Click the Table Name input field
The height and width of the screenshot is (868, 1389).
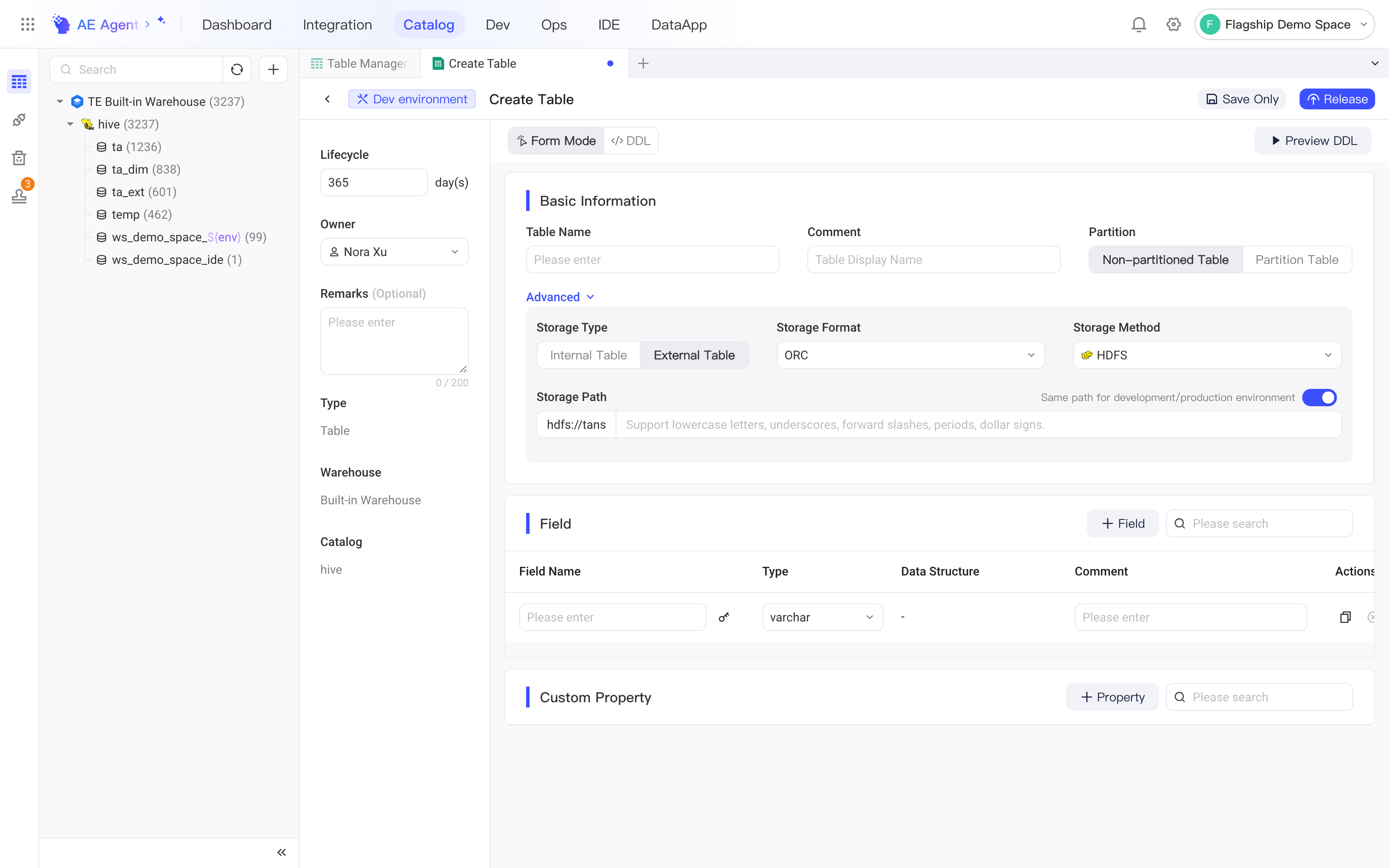coord(652,260)
